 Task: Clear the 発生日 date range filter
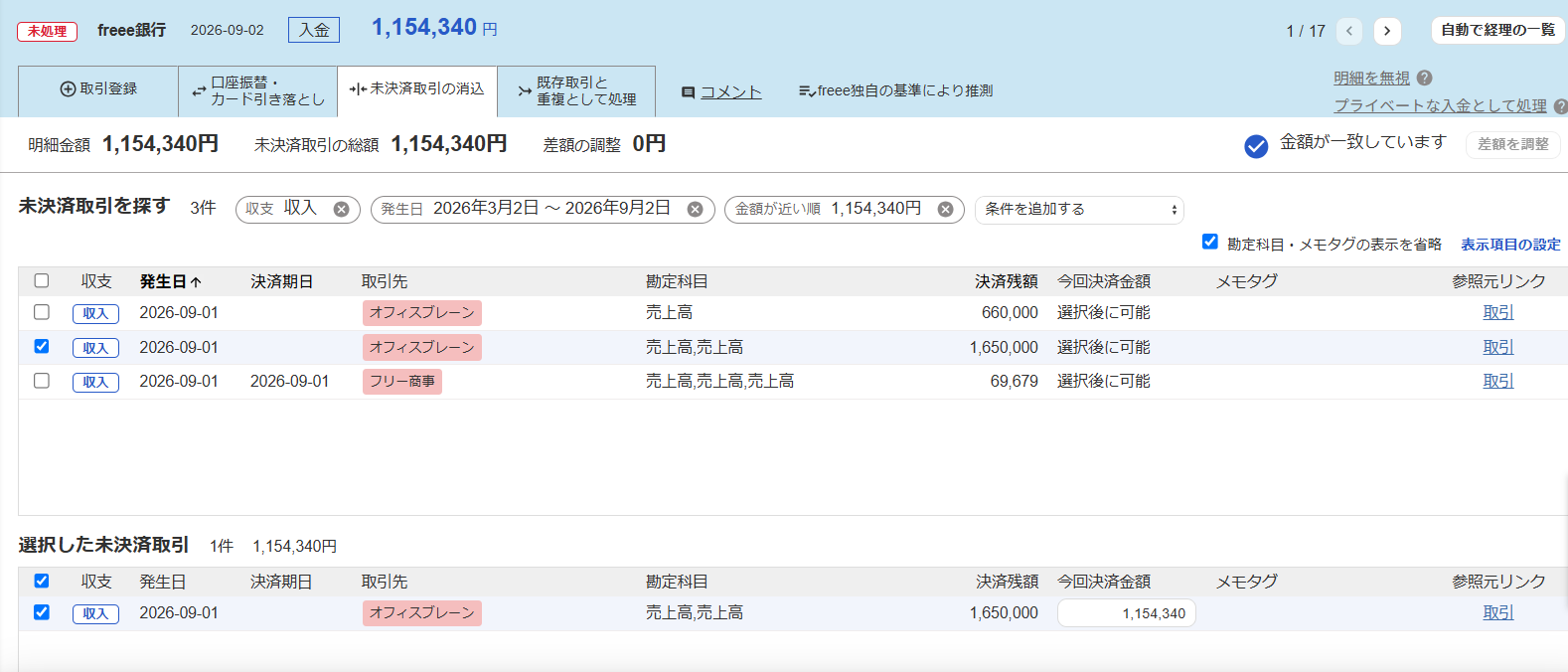click(x=696, y=209)
